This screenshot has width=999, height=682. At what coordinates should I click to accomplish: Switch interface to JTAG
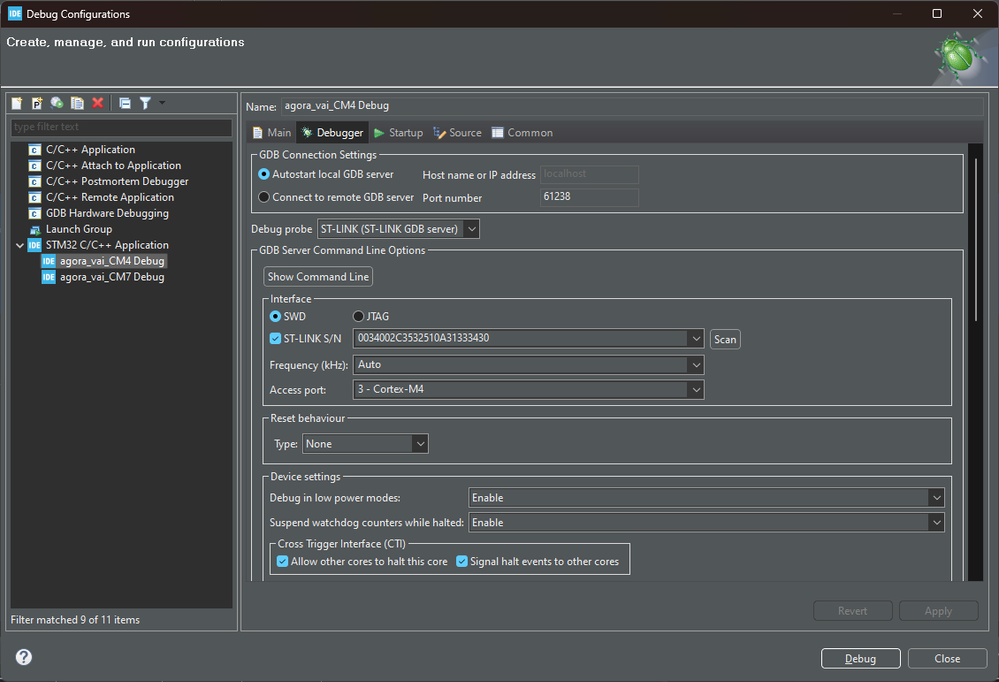[x=357, y=316]
